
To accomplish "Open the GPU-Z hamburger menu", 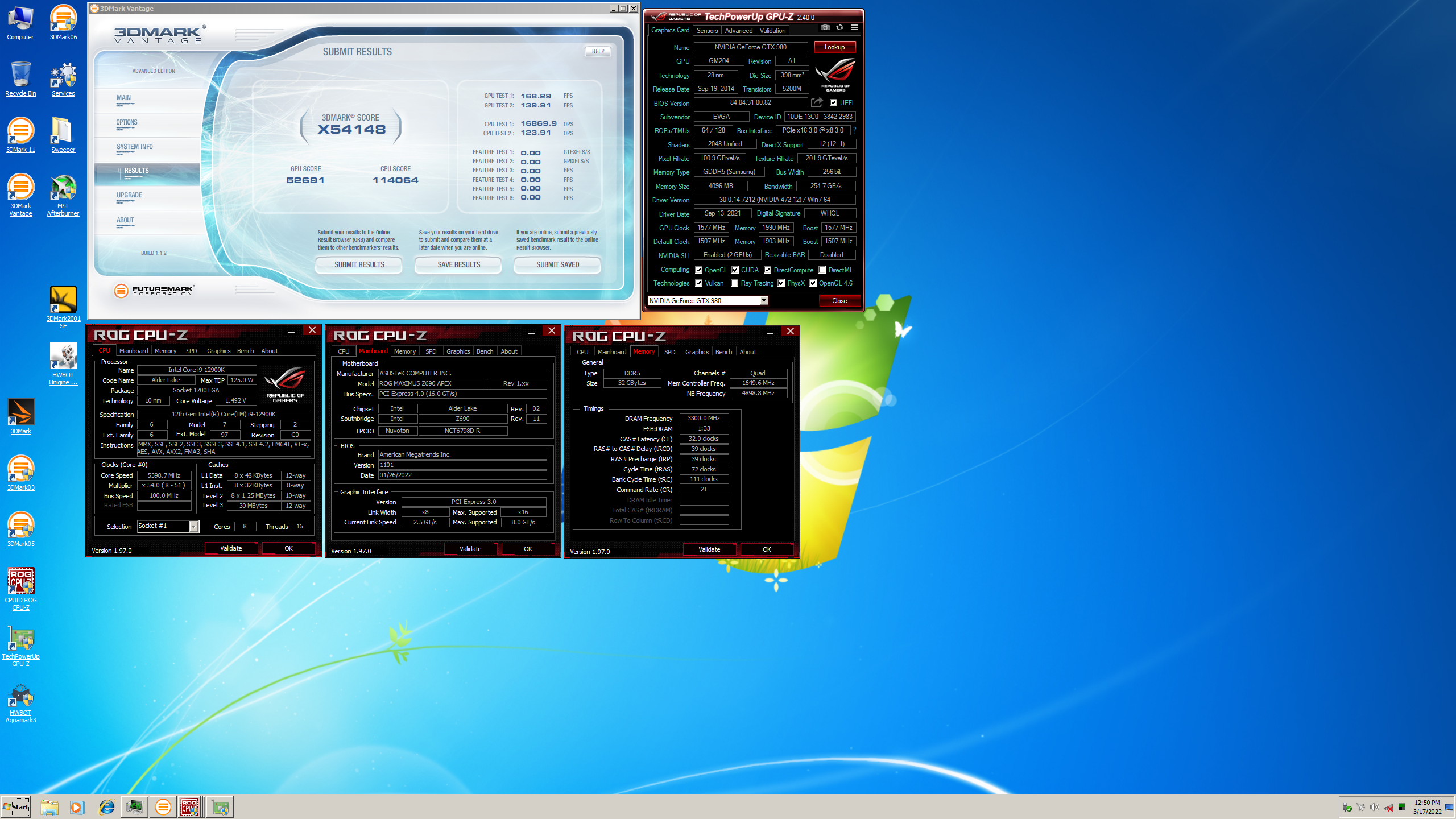I will click(854, 27).
